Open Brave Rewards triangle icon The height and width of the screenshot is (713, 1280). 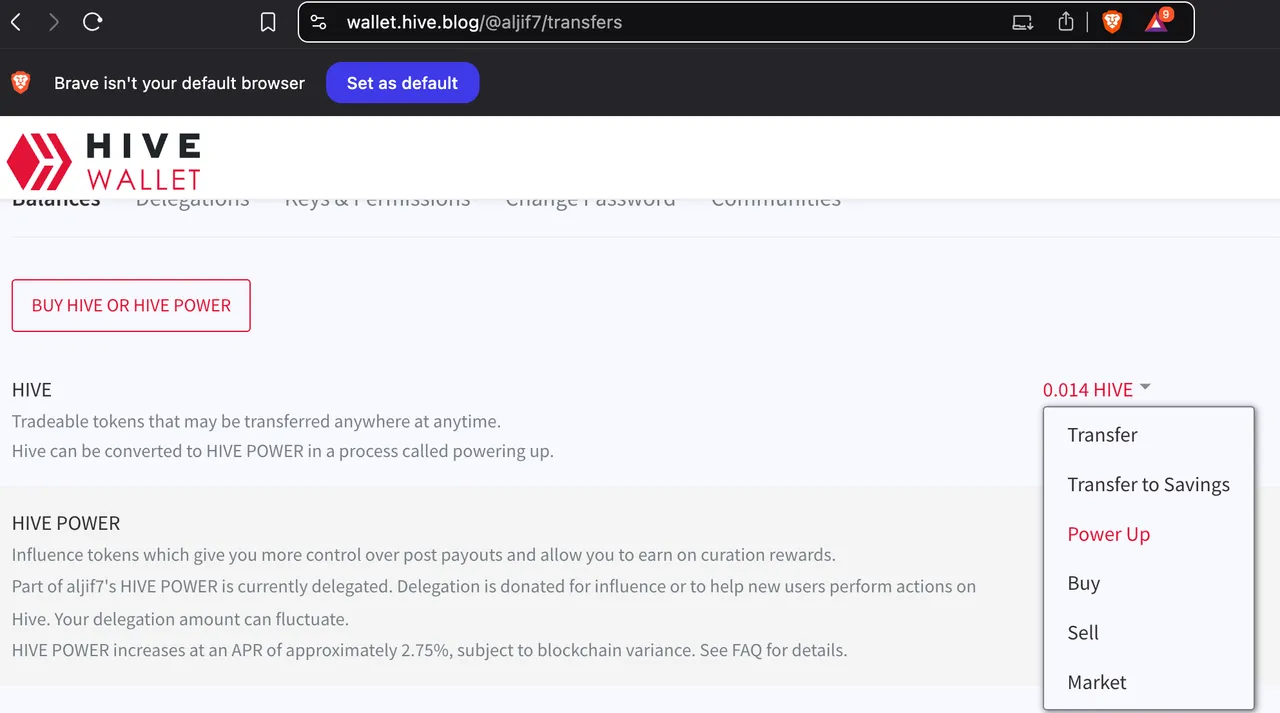click(1158, 20)
